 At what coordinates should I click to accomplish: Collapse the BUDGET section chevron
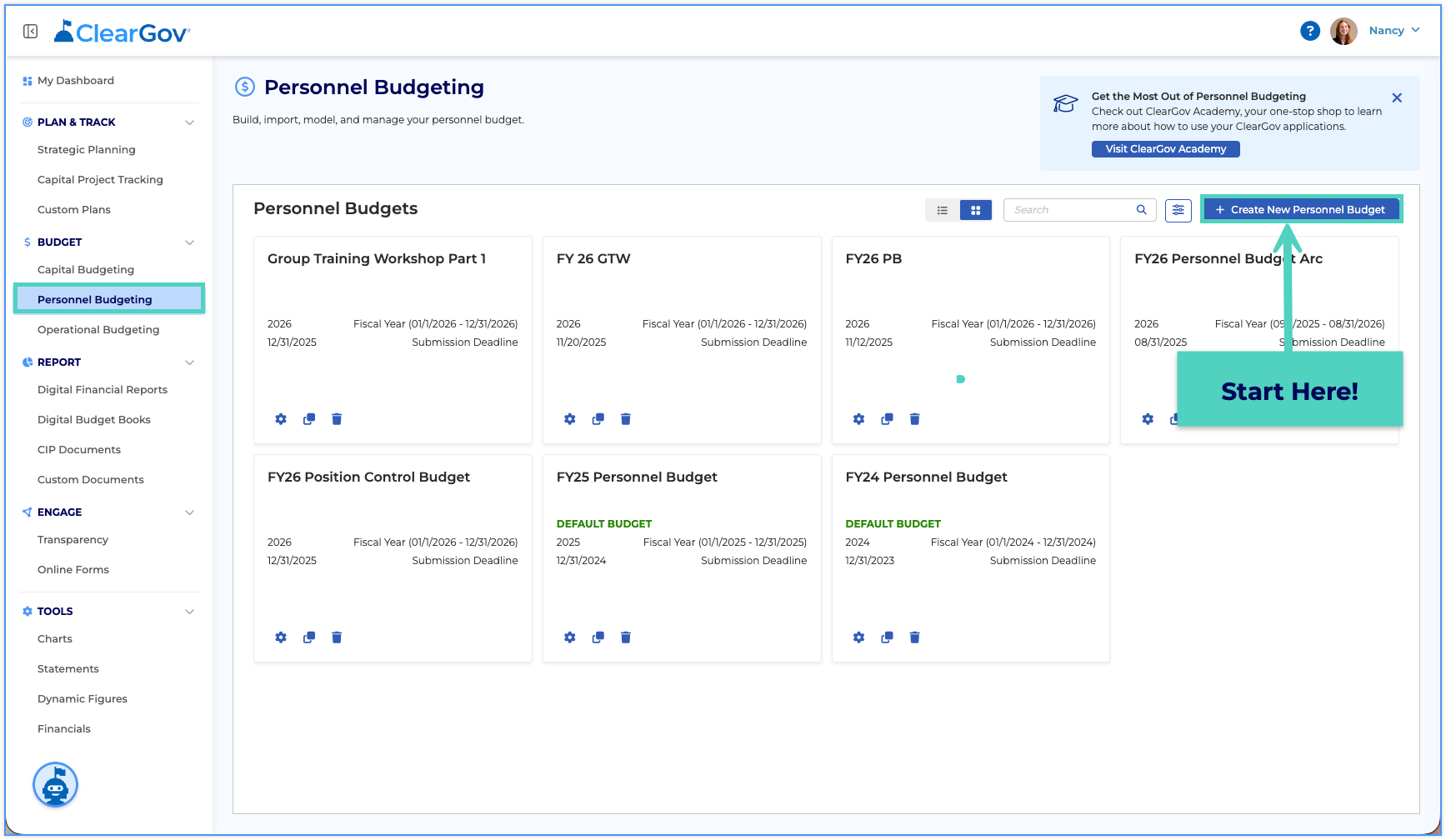tap(189, 242)
